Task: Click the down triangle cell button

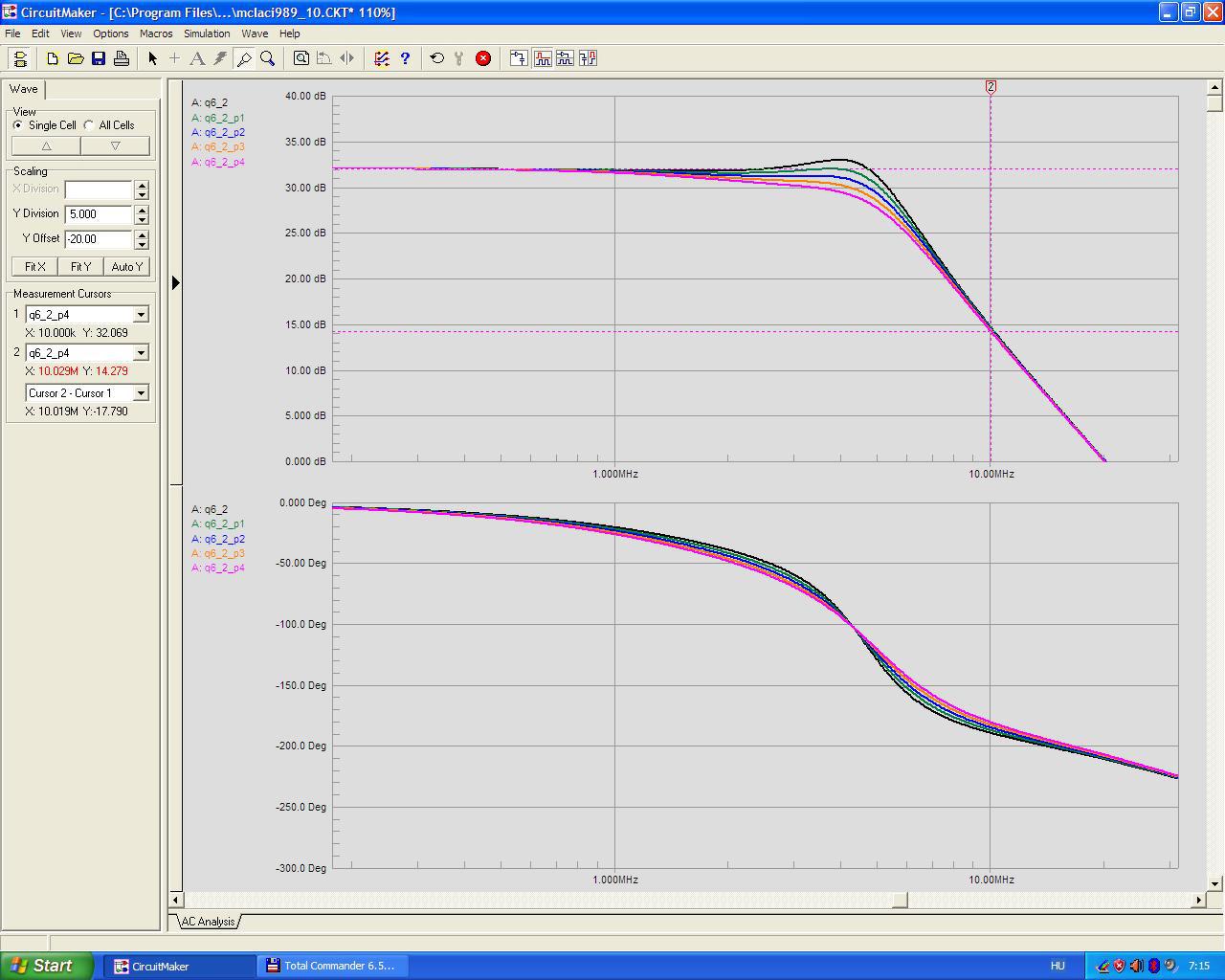Action: (x=115, y=146)
